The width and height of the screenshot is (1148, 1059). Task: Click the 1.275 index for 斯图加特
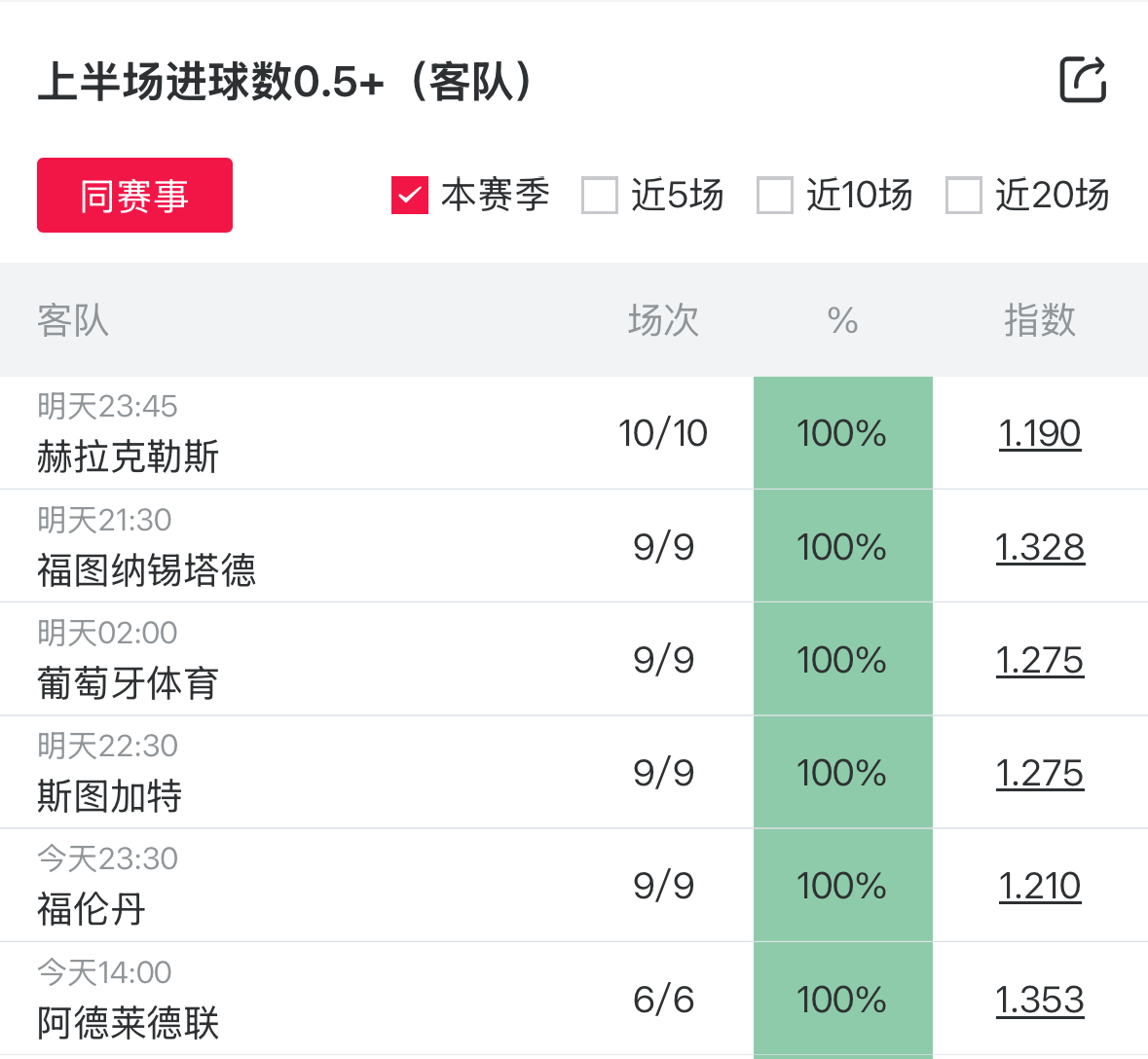tap(1039, 773)
